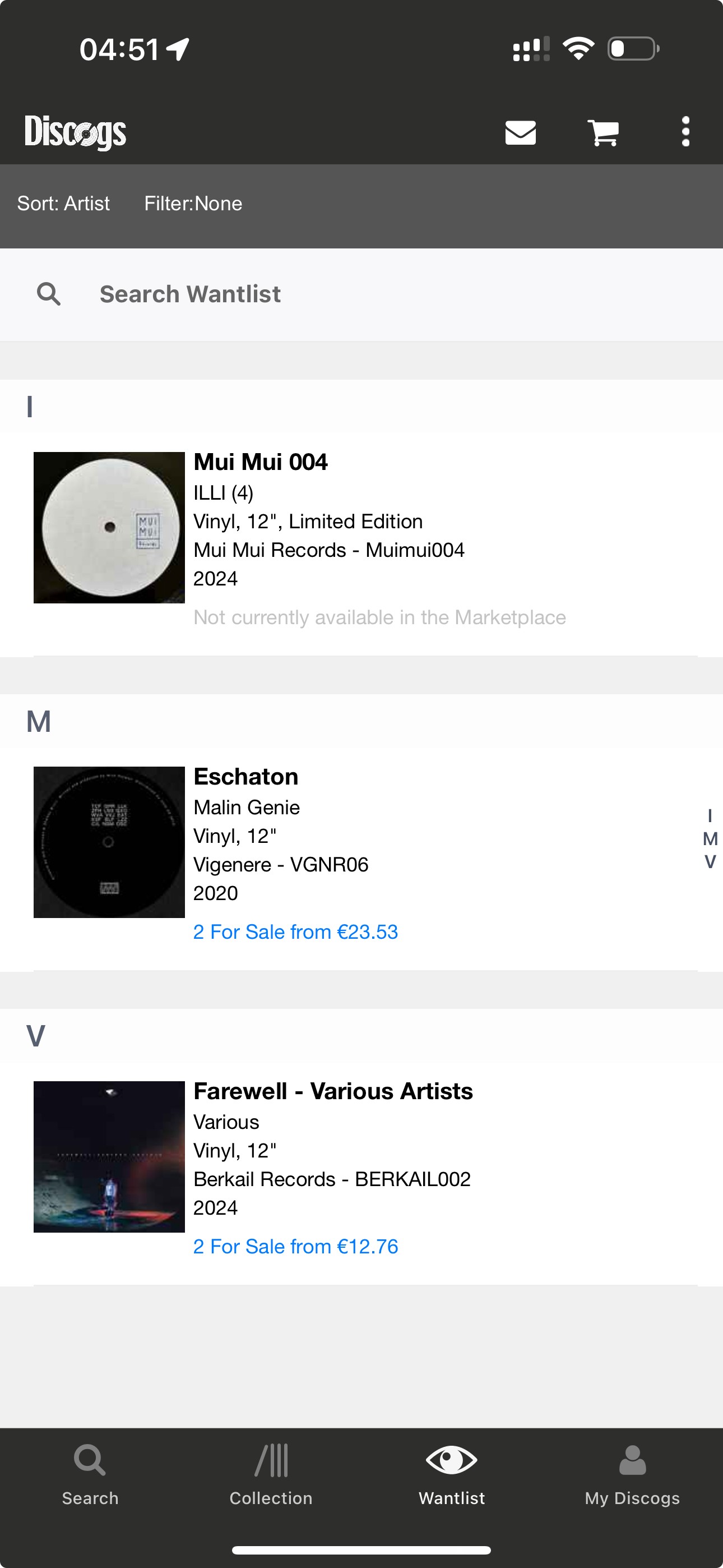723x1568 pixels.
Task: Tap the Mui Mui 004 cover thumbnail
Action: 109,528
